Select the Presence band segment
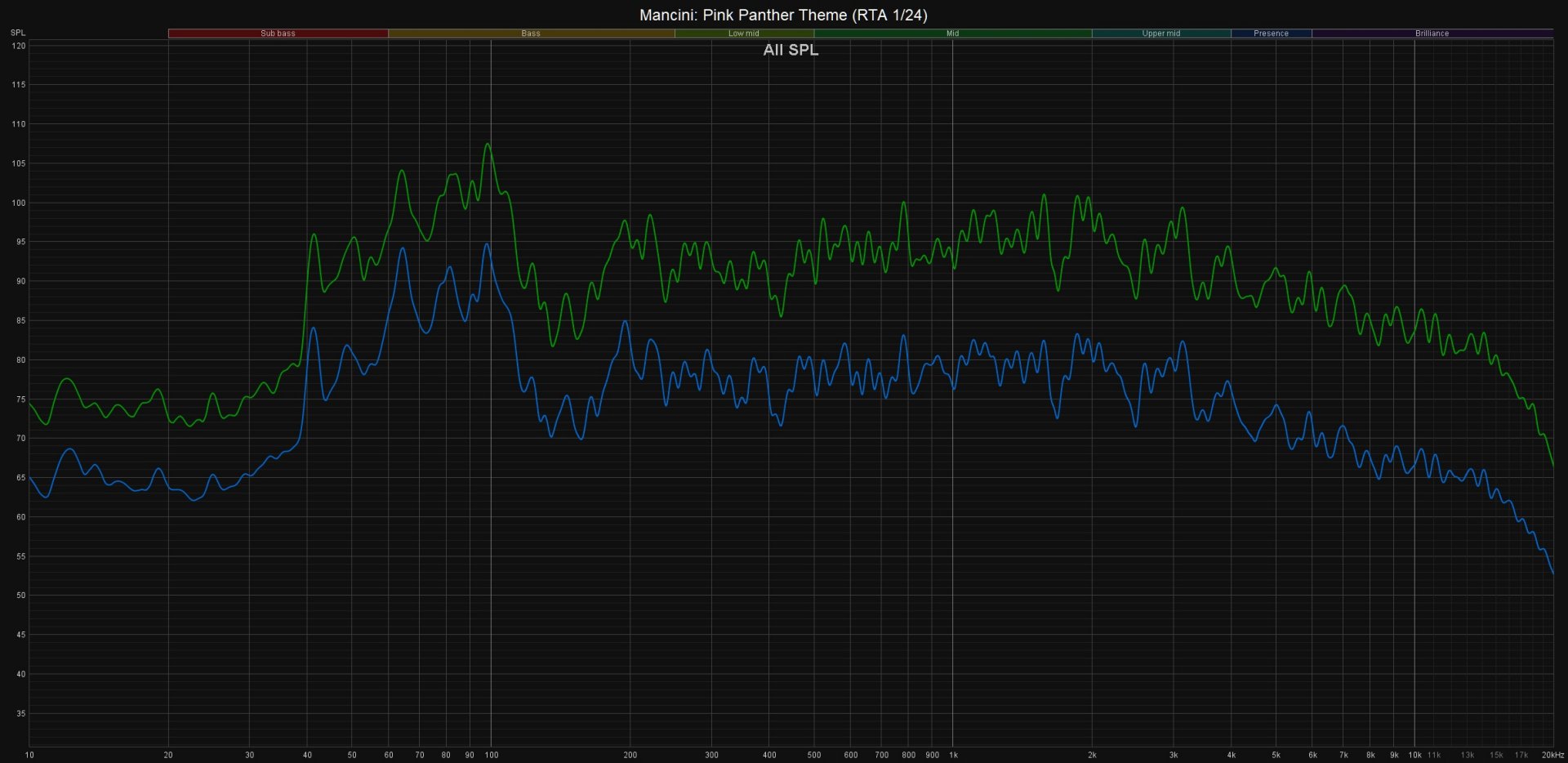The height and width of the screenshot is (763, 1568). tap(1271, 33)
